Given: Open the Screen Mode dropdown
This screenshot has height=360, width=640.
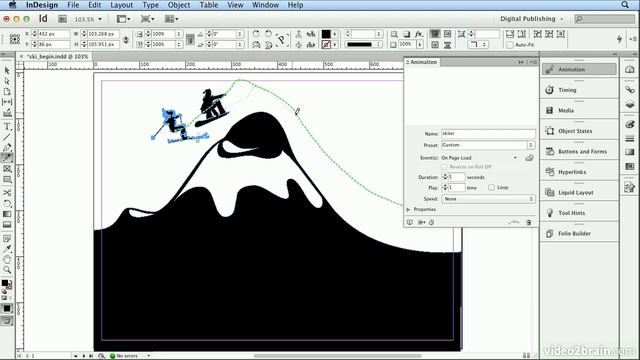Looking at the screenshot, I should coord(147,19).
